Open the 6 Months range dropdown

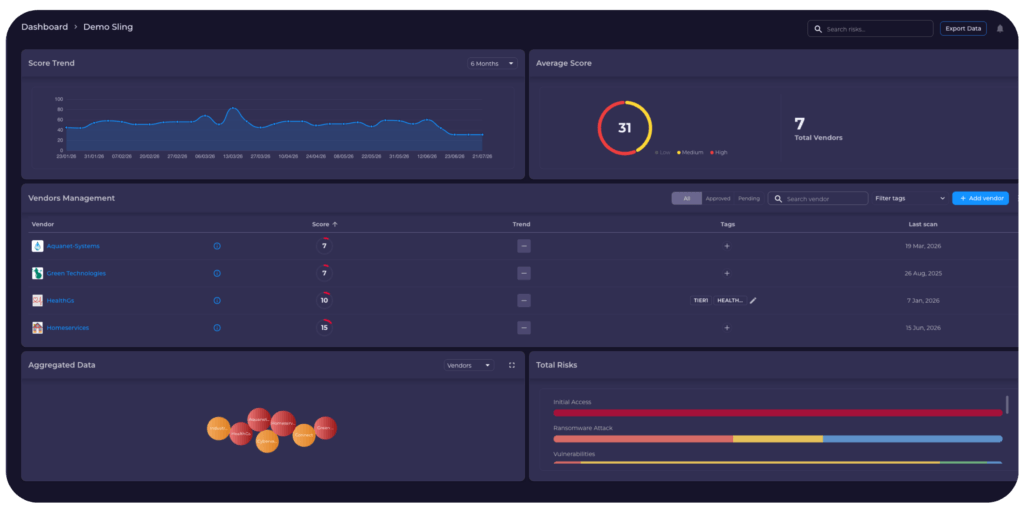[x=492, y=63]
